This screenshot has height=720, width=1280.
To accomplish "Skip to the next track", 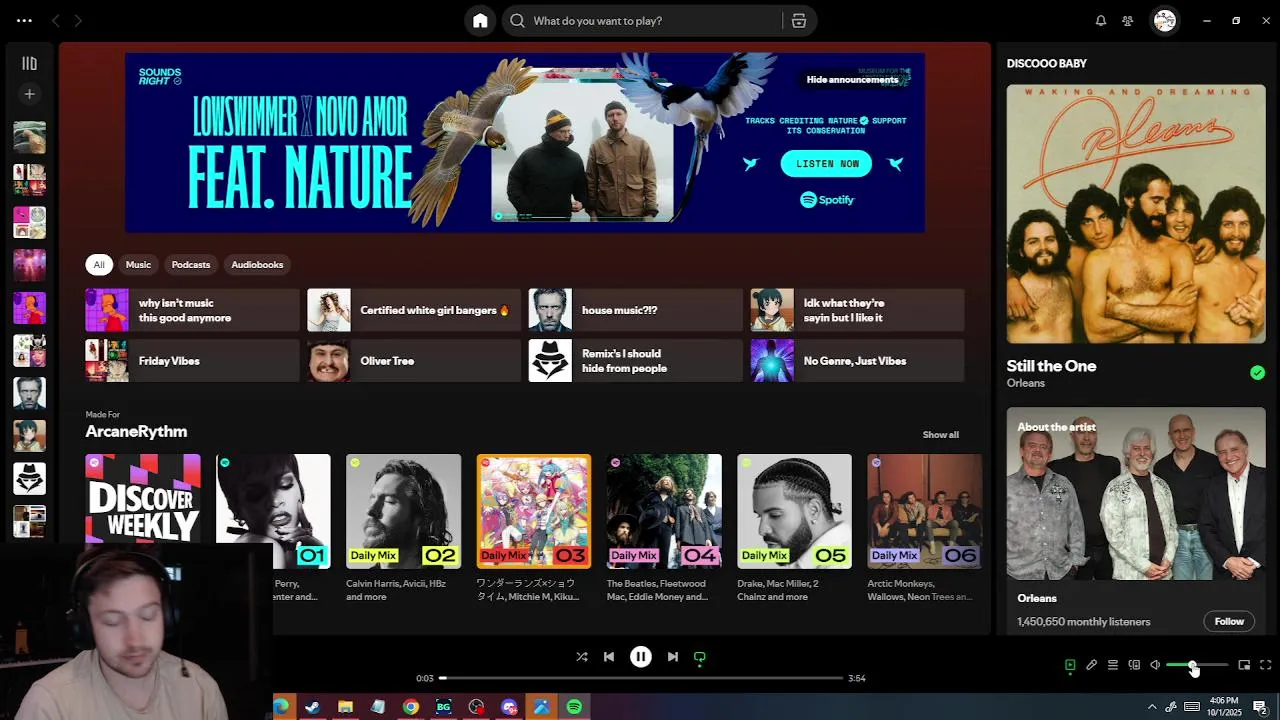I will click(673, 657).
